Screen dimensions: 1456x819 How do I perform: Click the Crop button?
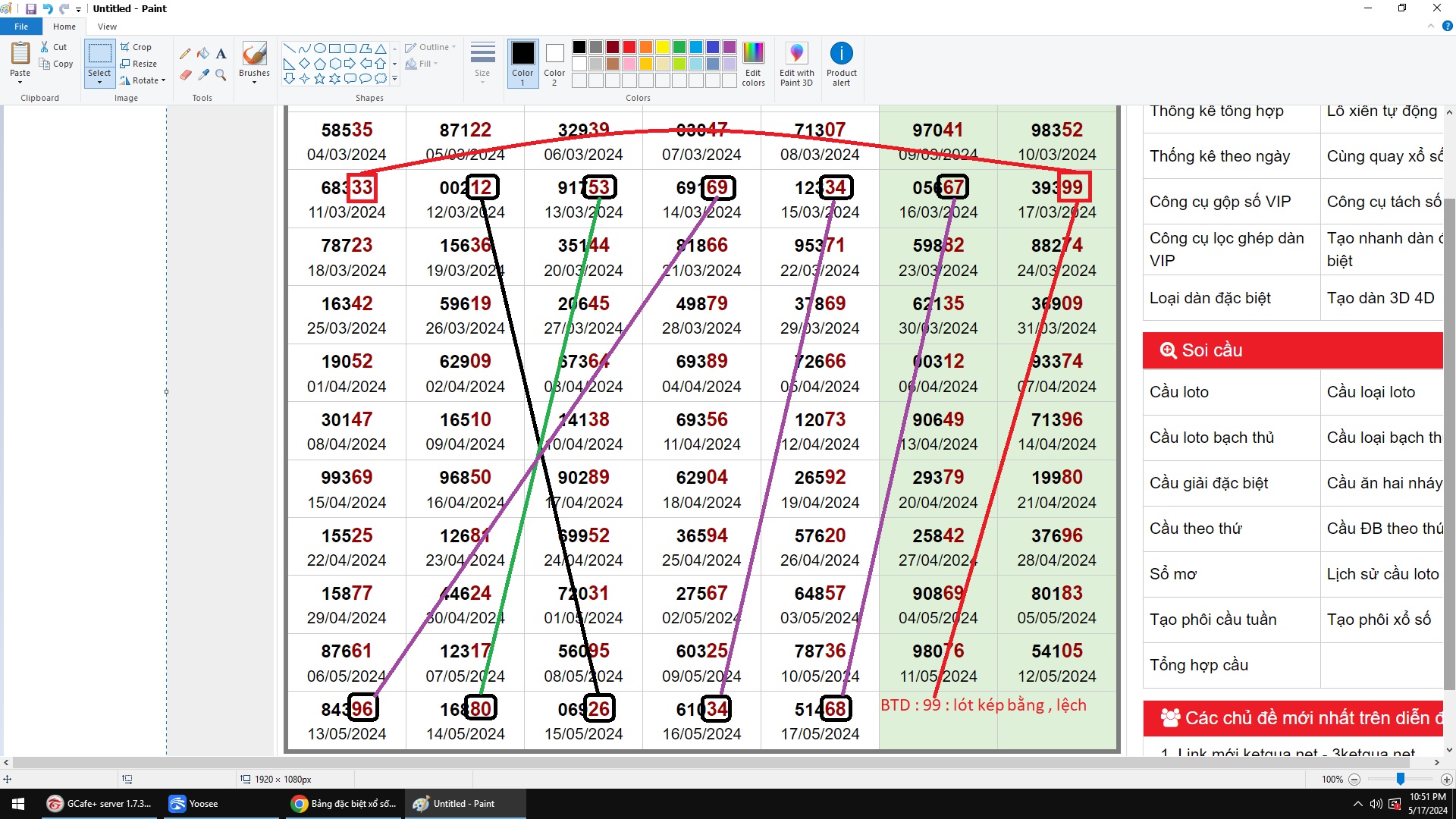coord(136,47)
